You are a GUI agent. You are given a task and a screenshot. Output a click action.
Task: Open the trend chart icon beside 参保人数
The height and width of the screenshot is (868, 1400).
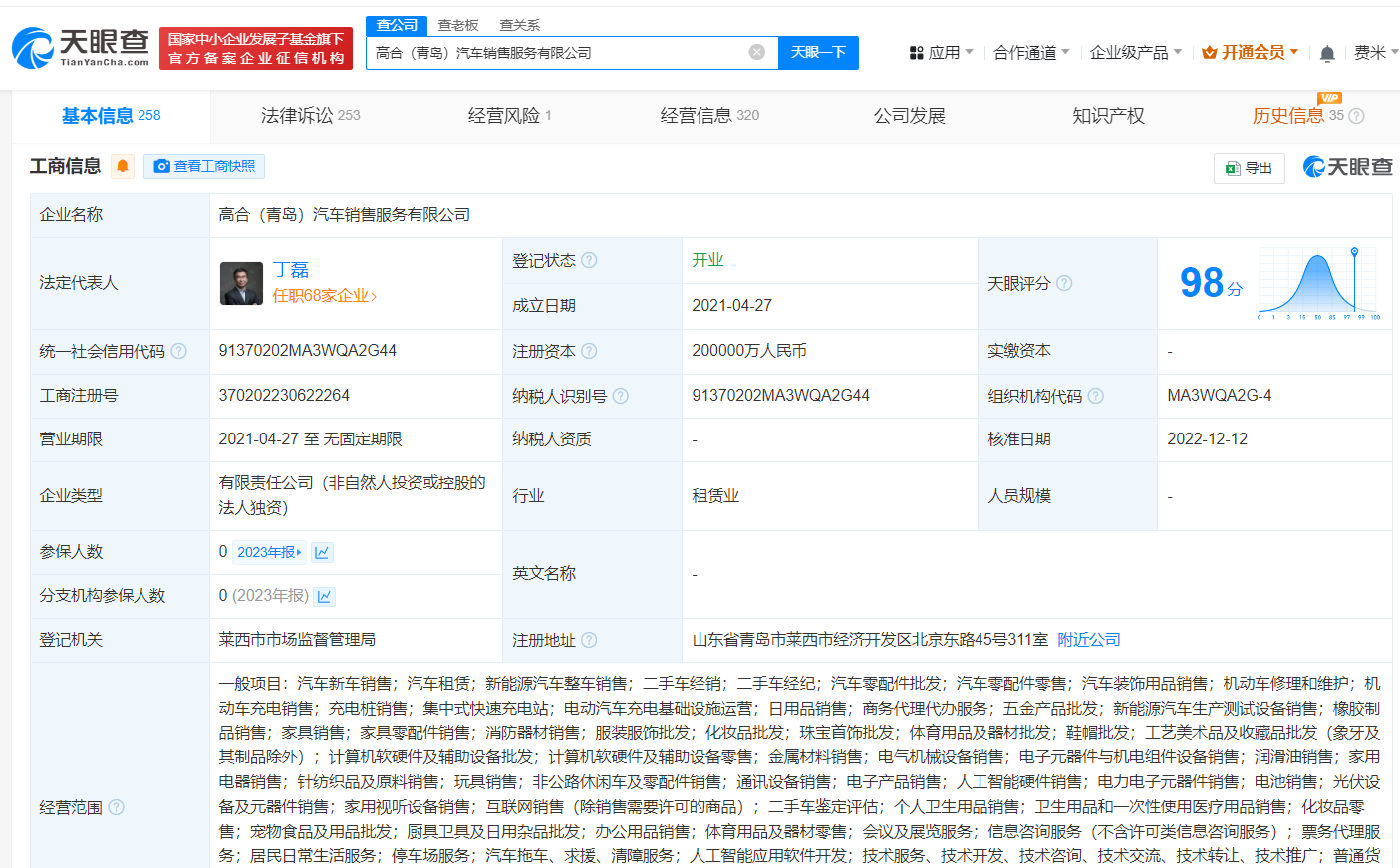tap(321, 551)
